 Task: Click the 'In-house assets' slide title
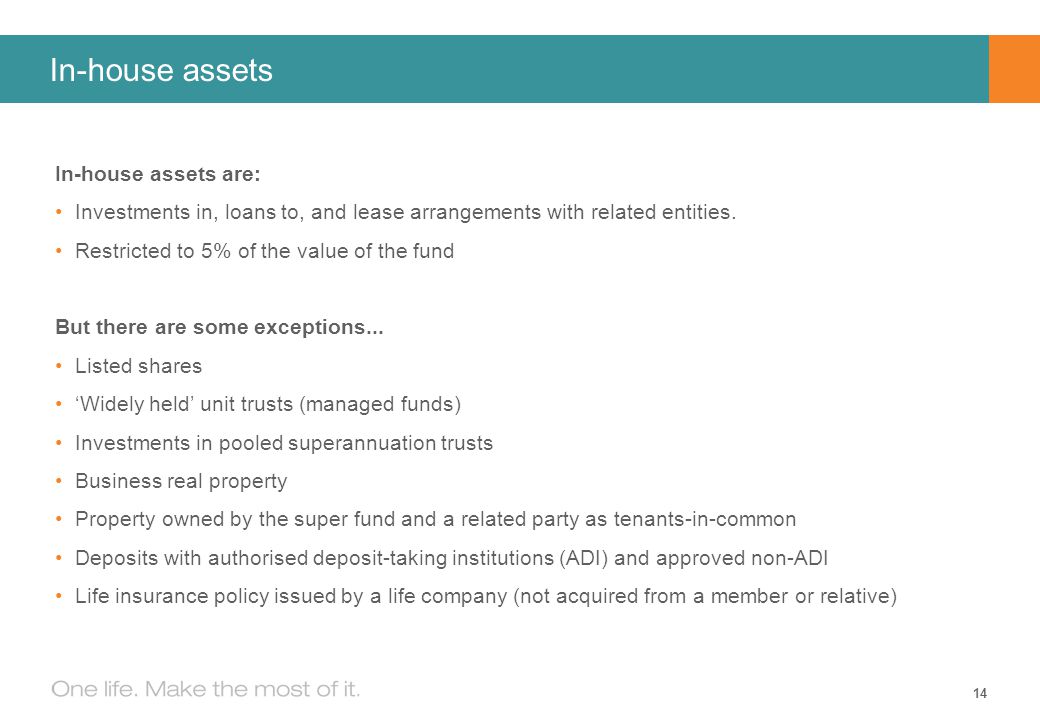[x=161, y=70]
